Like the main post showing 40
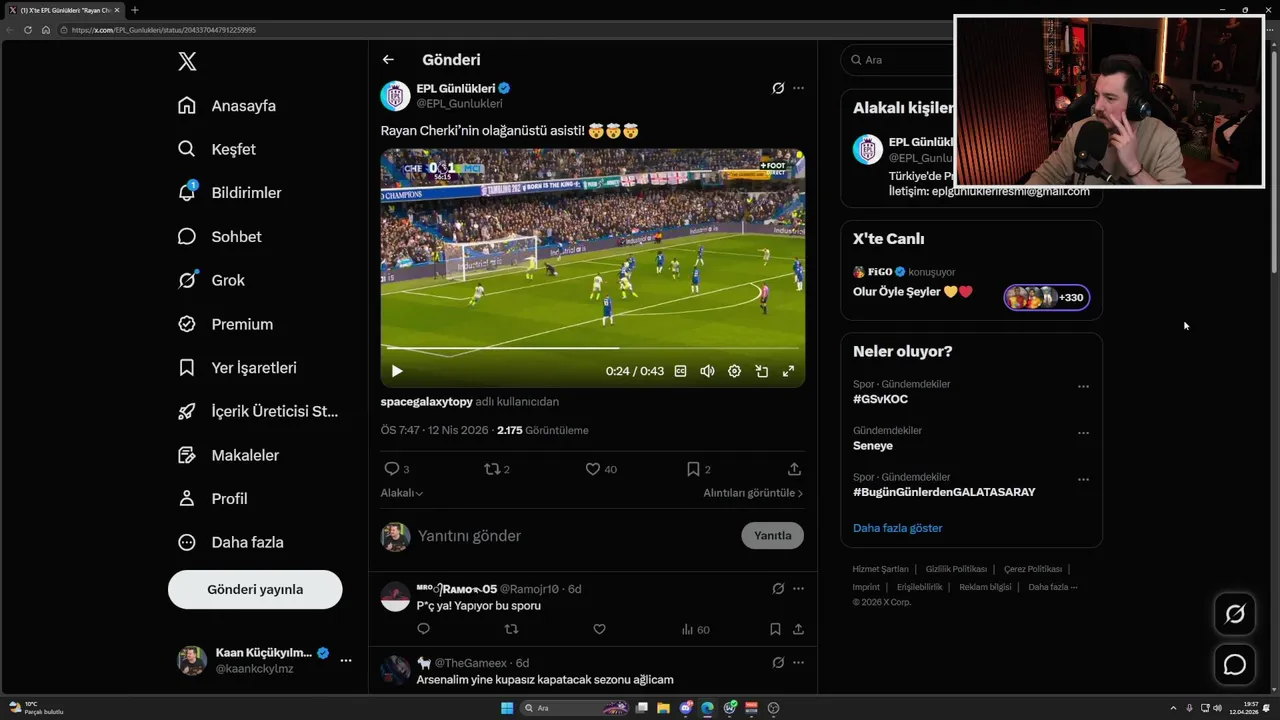Viewport: 1280px width, 720px height. 600,469
